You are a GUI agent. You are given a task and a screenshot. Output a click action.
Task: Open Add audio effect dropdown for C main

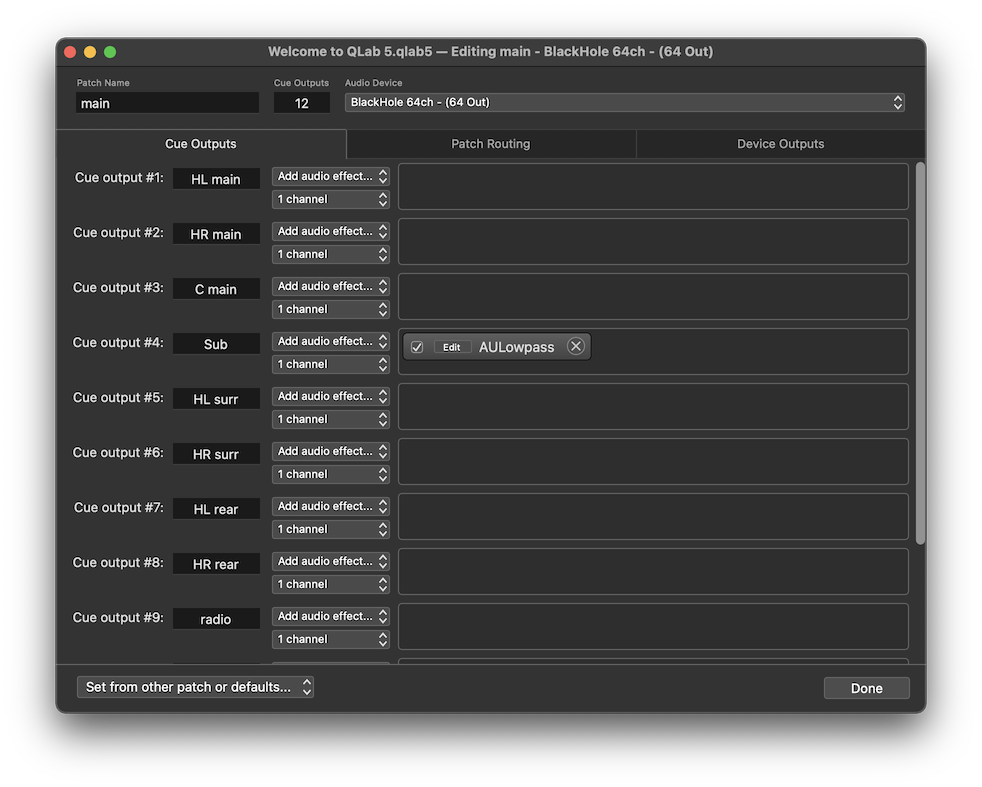point(331,286)
